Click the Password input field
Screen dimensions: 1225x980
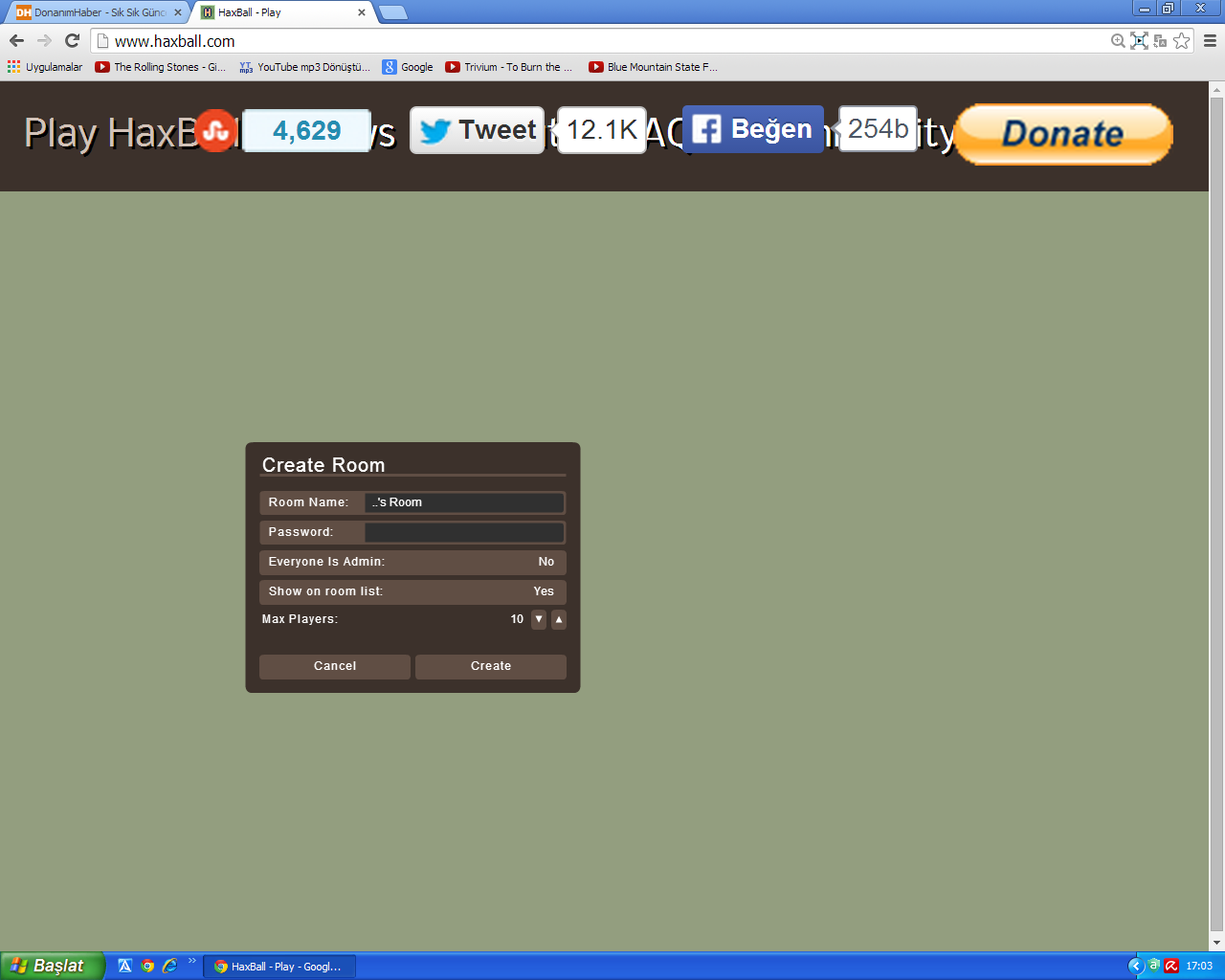tap(464, 532)
